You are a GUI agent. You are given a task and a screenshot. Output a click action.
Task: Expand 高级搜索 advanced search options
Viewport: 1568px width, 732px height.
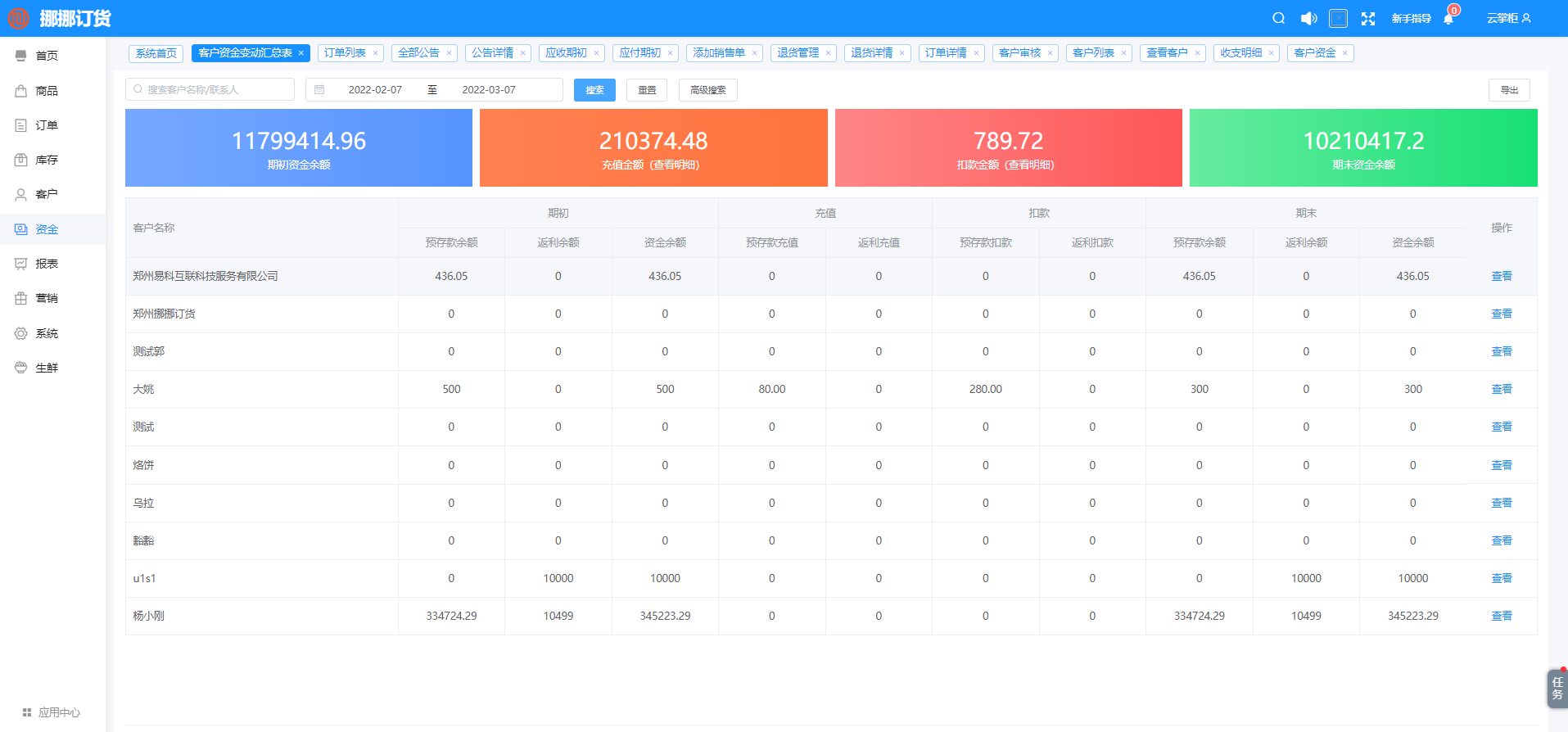[707, 90]
